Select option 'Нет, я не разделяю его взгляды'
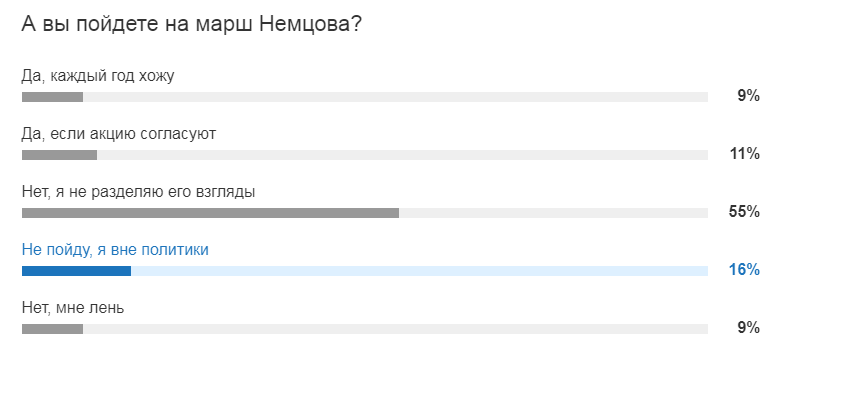Image resolution: width=861 pixels, height=393 pixels. [138, 192]
